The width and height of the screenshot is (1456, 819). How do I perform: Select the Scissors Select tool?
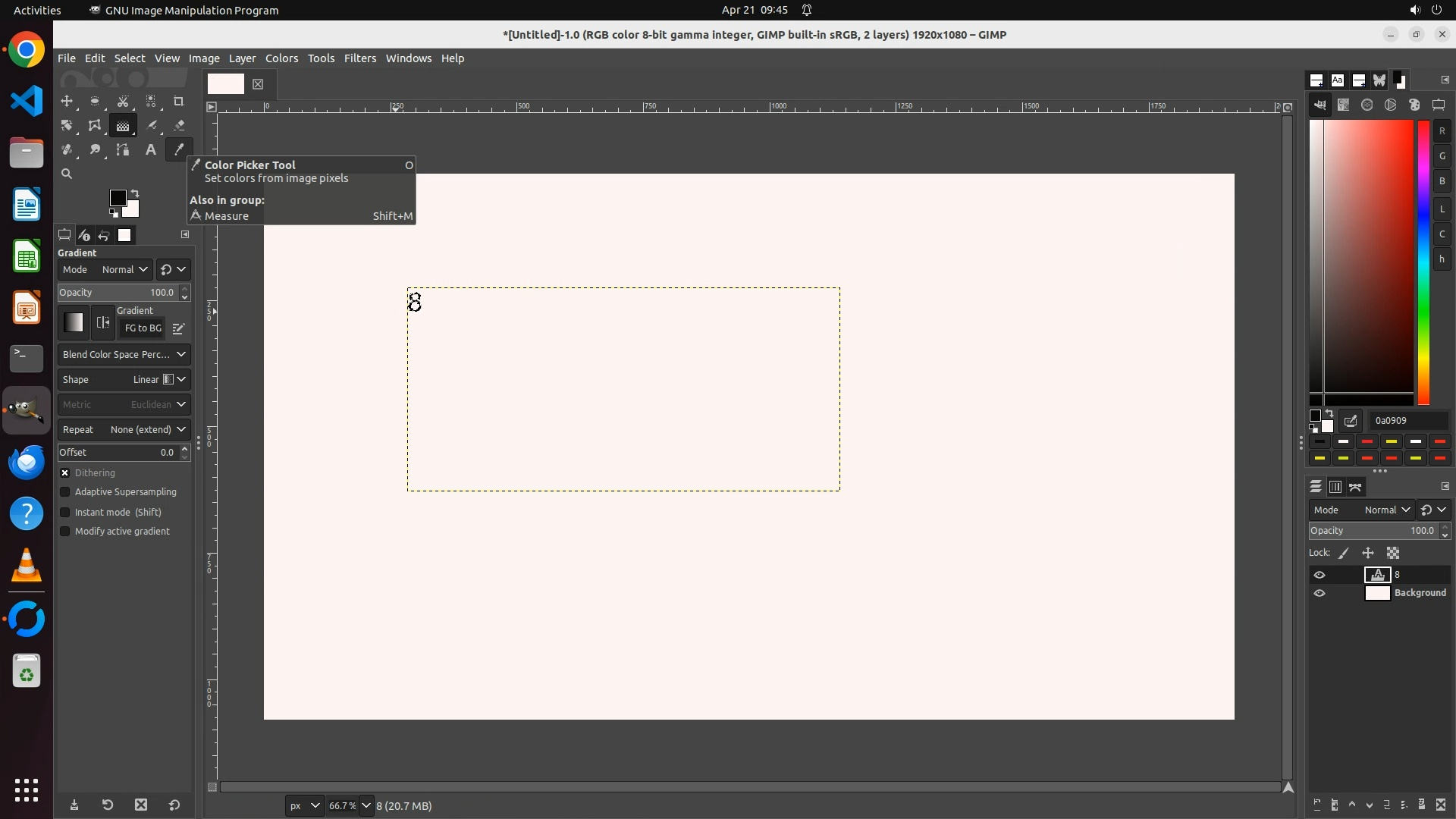[x=123, y=101]
